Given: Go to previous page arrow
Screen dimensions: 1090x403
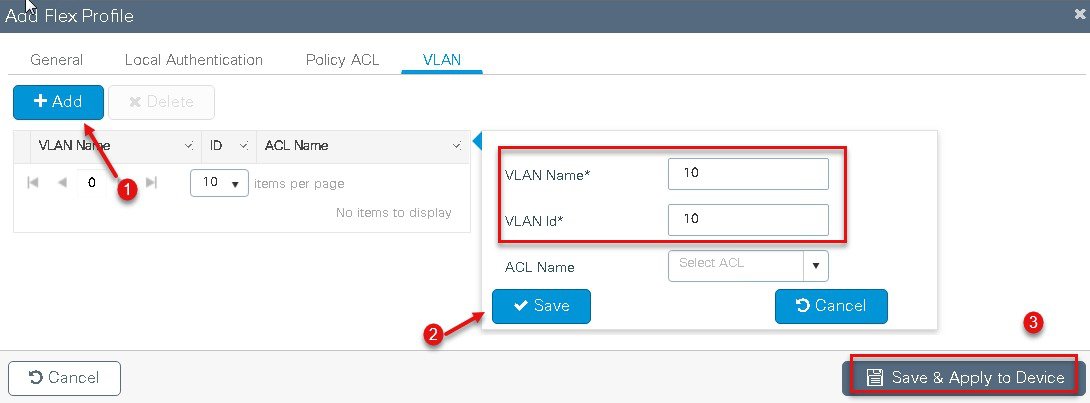Looking at the screenshot, I should pos(63,183).
